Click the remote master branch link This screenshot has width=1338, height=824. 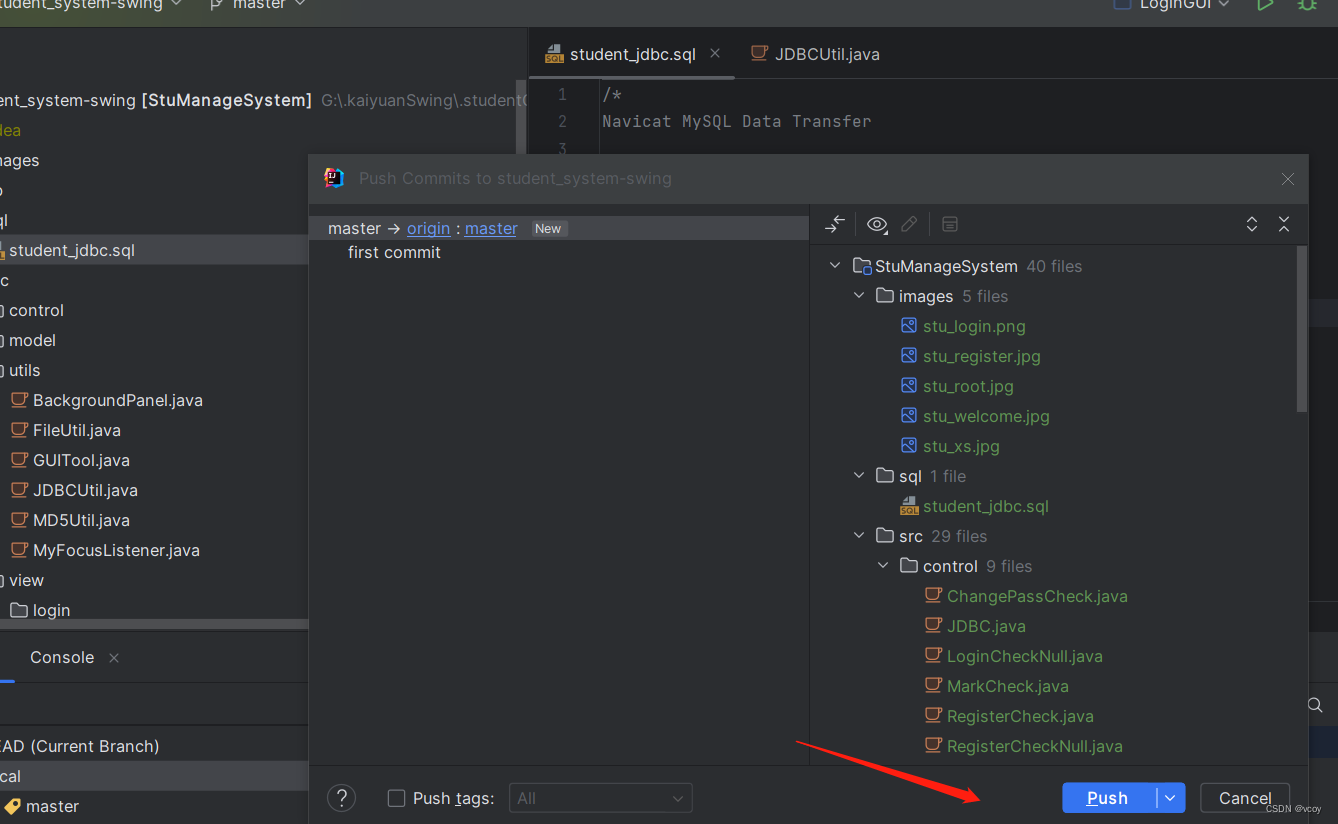click(x=491, y=228)
